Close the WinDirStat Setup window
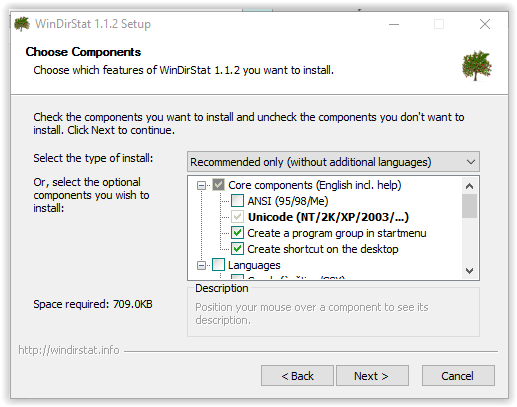The image size is (517, 407). [x=485, y=24]
